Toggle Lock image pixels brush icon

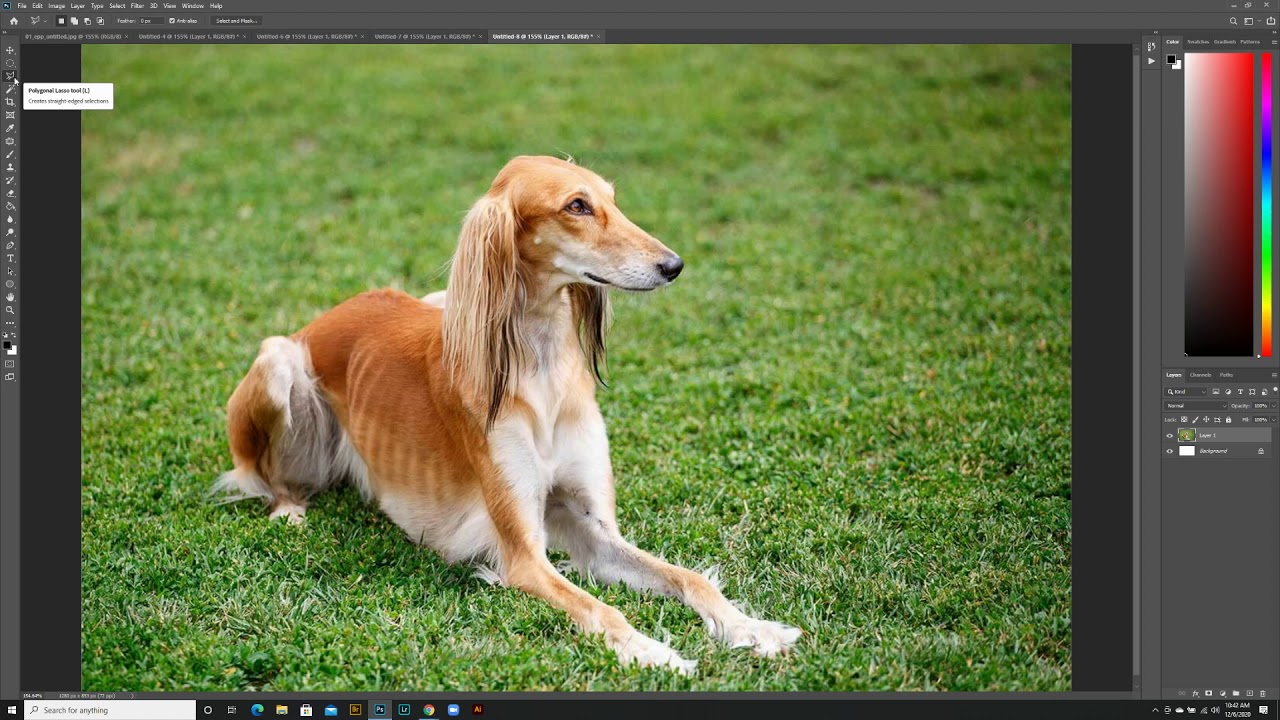[1195, 419]
